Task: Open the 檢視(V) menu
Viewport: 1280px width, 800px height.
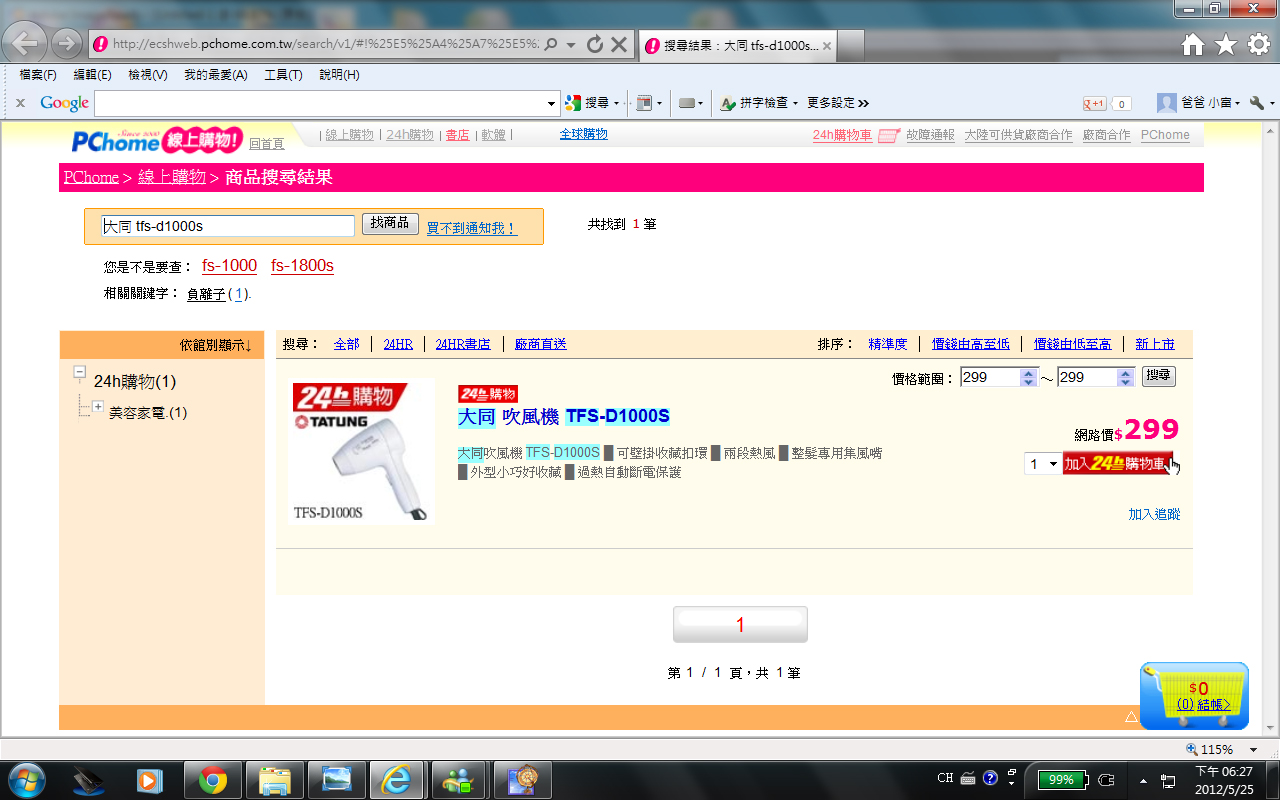Action: click(148, 75)
